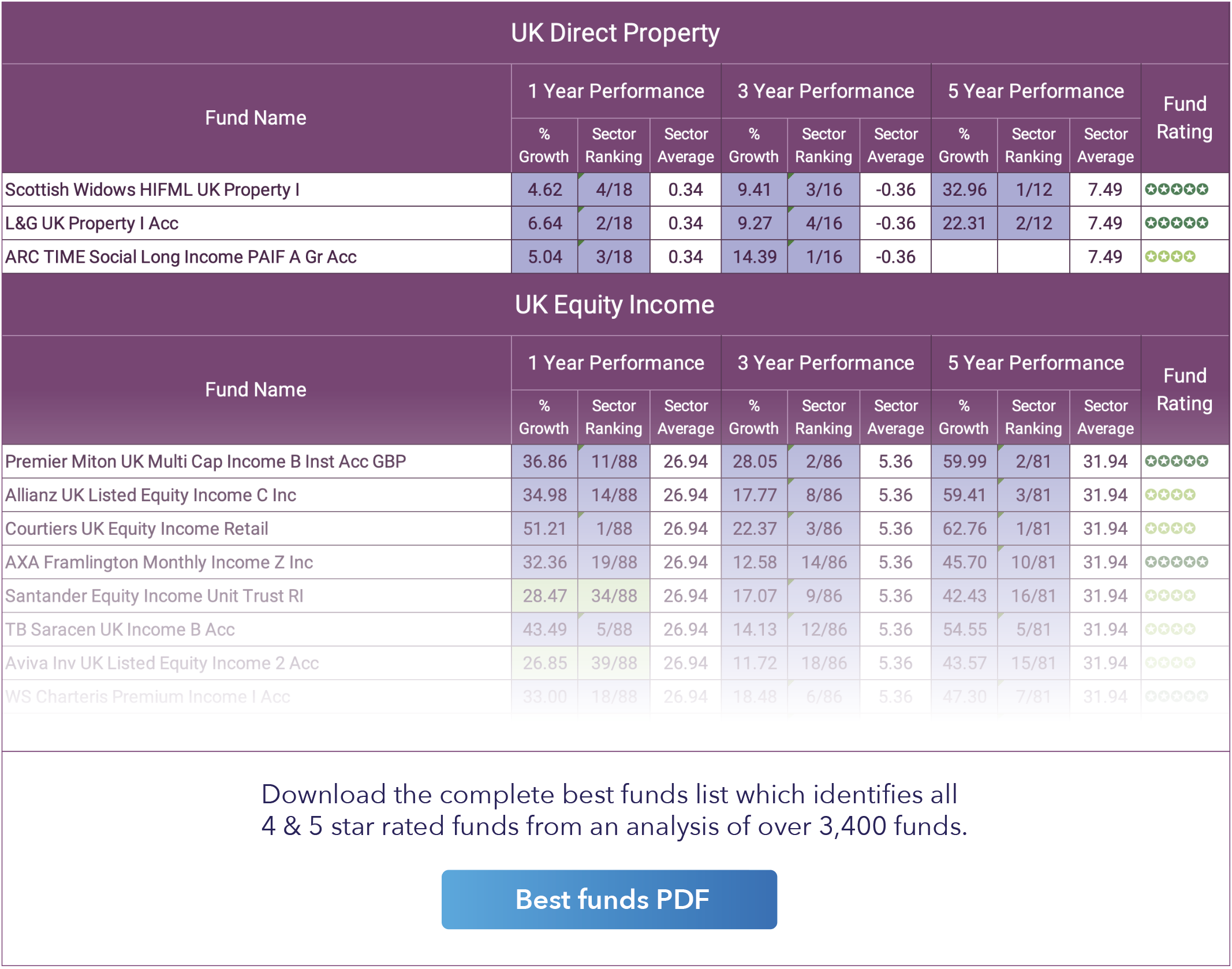Viewport: 1232px width, 969px height.
Task: Click the Best funds PDF button
Action: click(x=609, y=899)
